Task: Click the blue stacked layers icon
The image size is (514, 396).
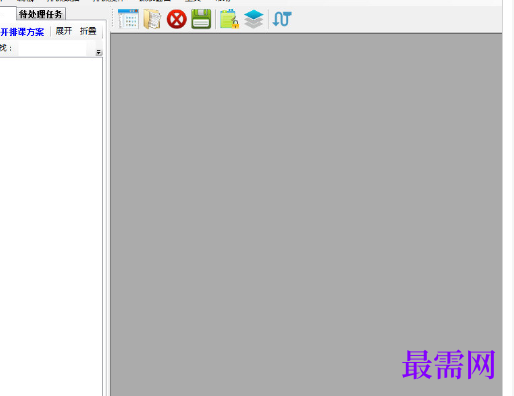Action: pos(254,19)
